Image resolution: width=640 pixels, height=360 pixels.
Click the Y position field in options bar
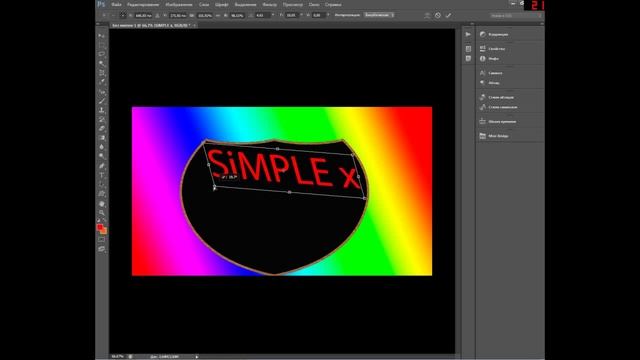178,16
